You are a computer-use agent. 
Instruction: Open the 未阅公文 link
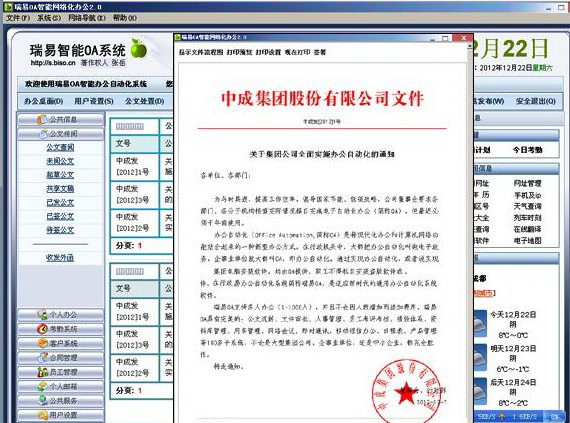coord(60,161)
